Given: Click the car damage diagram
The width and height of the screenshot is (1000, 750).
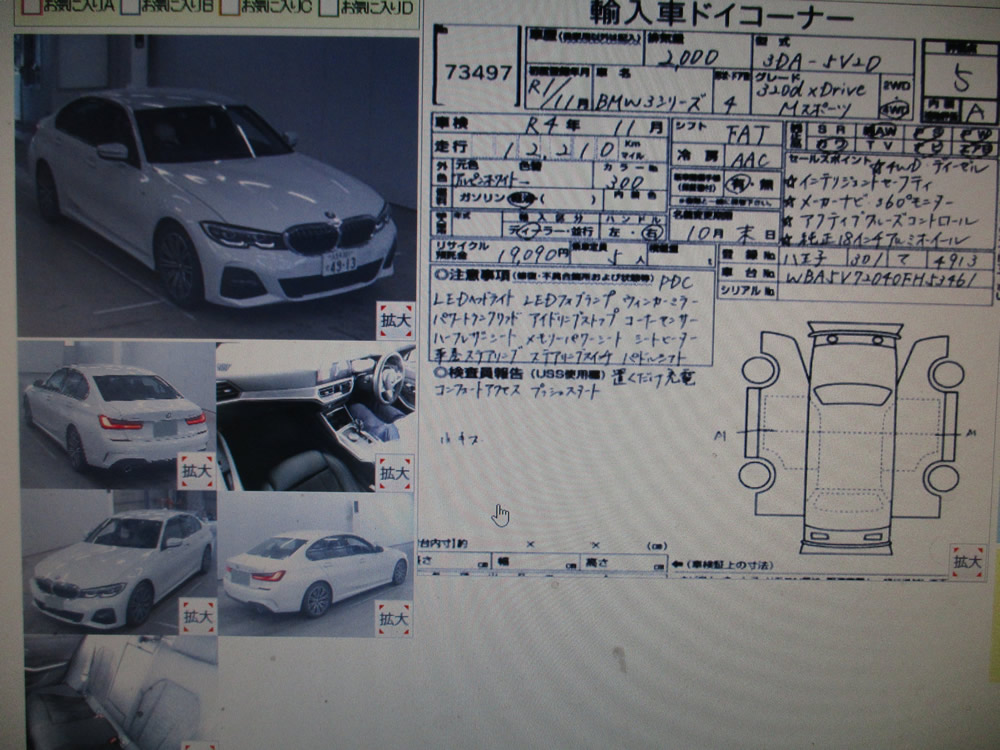Looking at the screenshot, I should [x=852, y=438].
